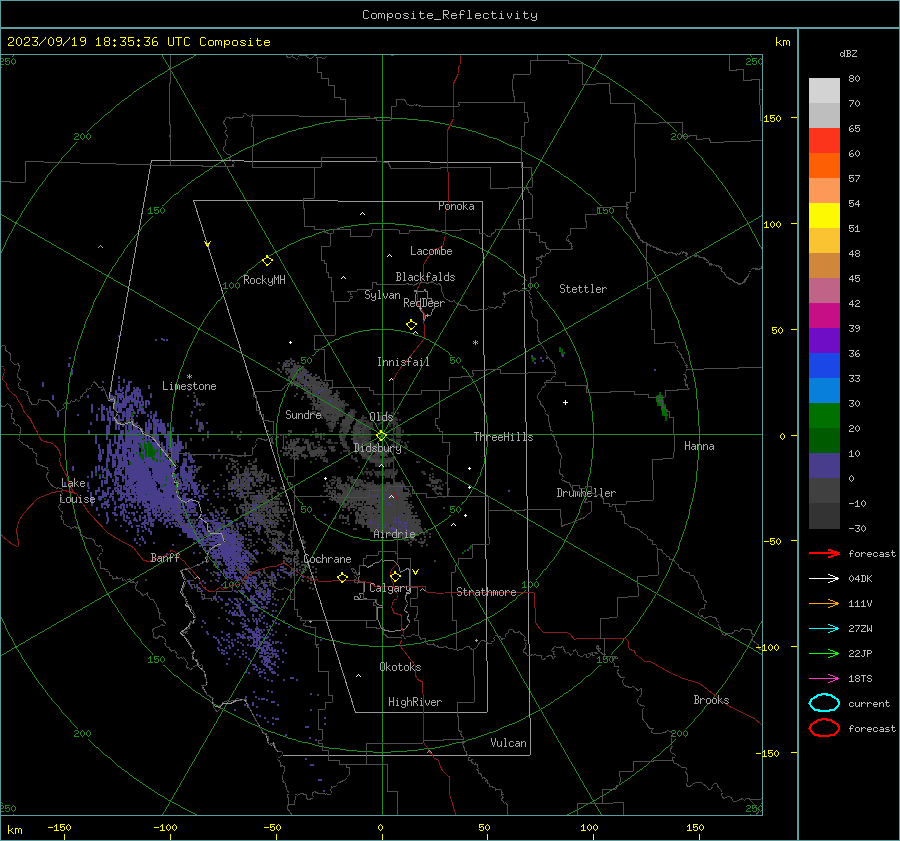
Task: Select the cyan 27ZW arrow icon
Action: [x=824, y=629]
